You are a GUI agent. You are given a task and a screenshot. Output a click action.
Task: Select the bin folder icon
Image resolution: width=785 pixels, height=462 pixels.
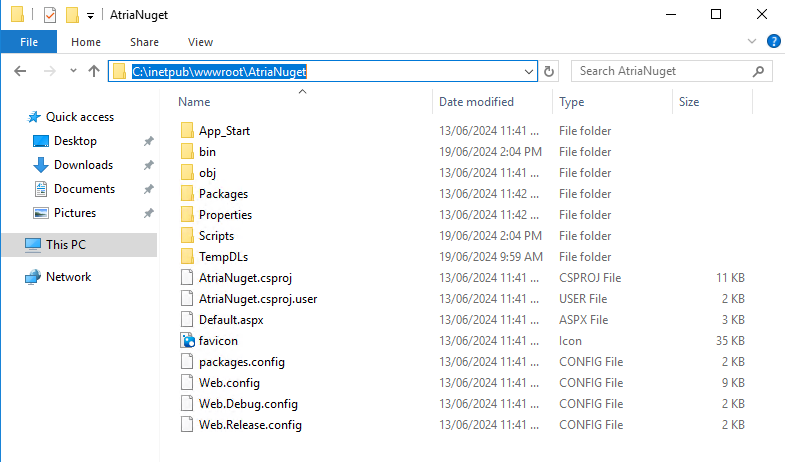[x=187, y=151]
